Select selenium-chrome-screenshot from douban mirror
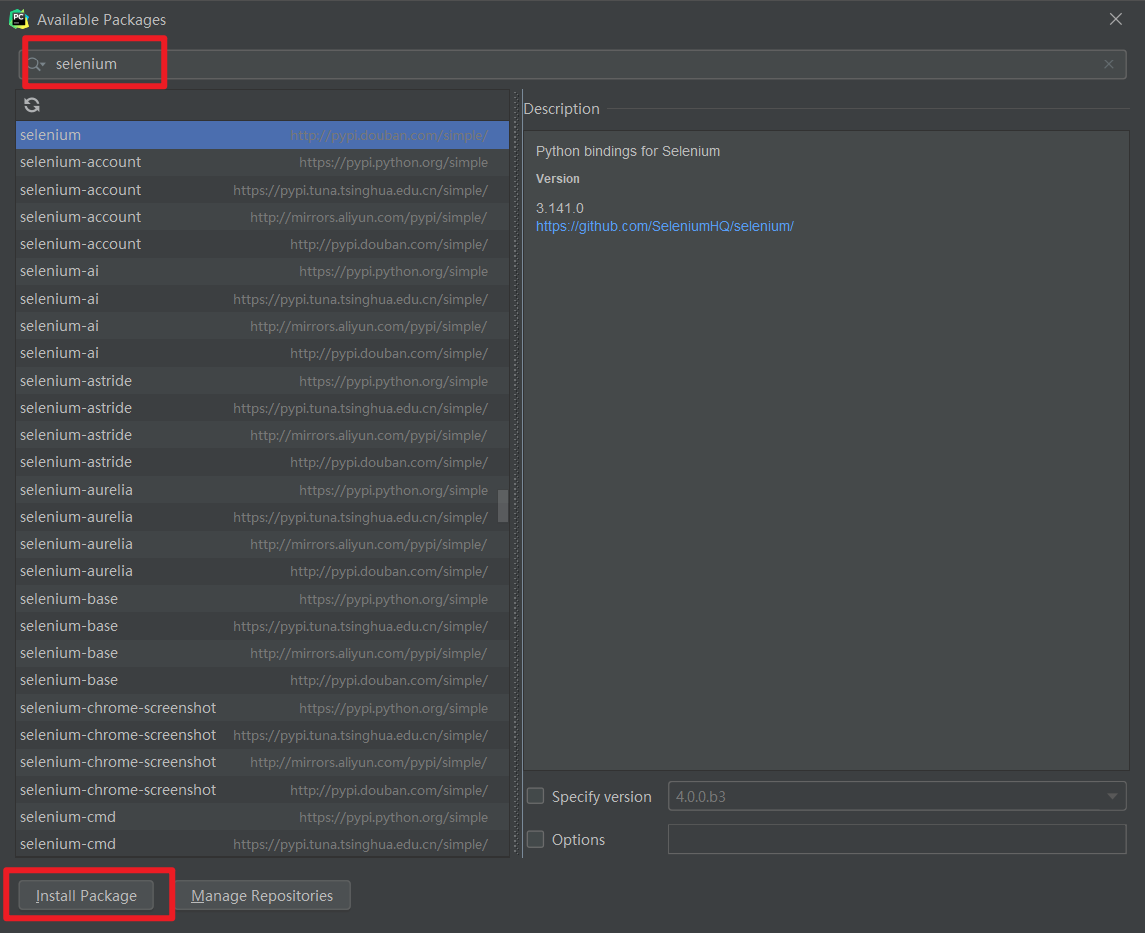The image size is (1145, 933). point(262,789)
